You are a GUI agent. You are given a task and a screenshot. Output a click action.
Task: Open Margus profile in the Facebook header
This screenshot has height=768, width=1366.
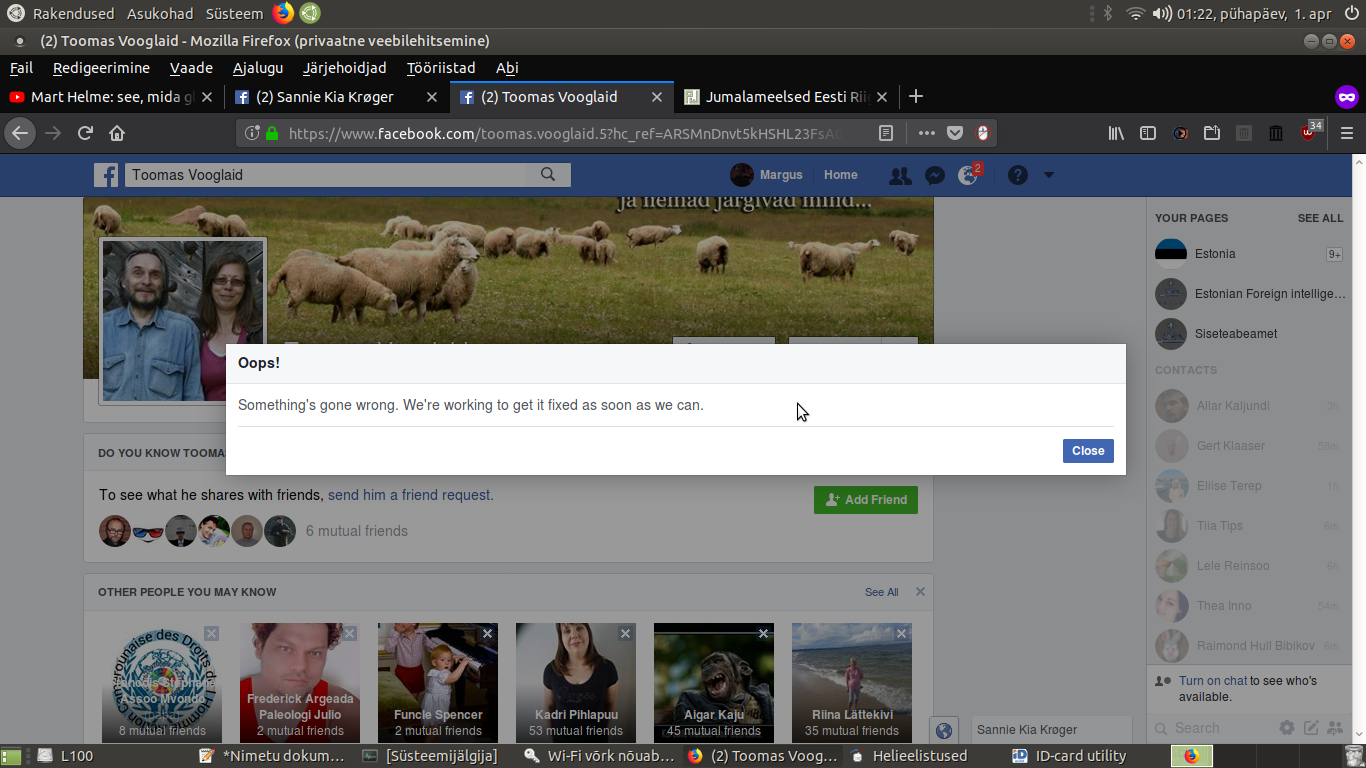(x=767, y=175)
